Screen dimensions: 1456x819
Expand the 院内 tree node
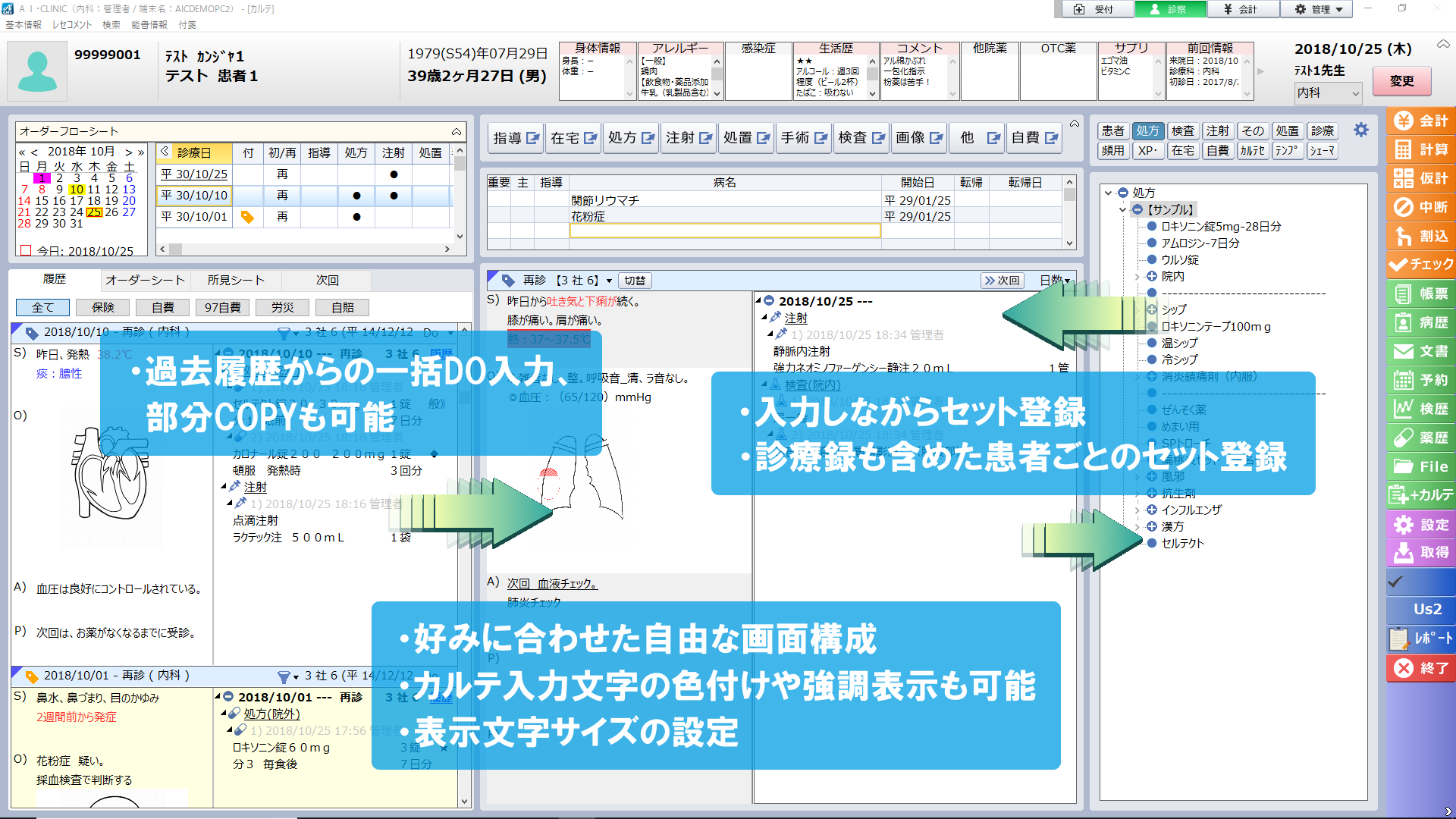click(x=1137, y=277)
